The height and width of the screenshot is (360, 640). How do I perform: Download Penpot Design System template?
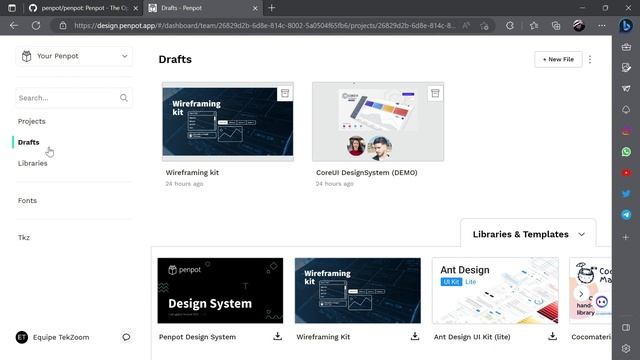click(x=278, y=336)
